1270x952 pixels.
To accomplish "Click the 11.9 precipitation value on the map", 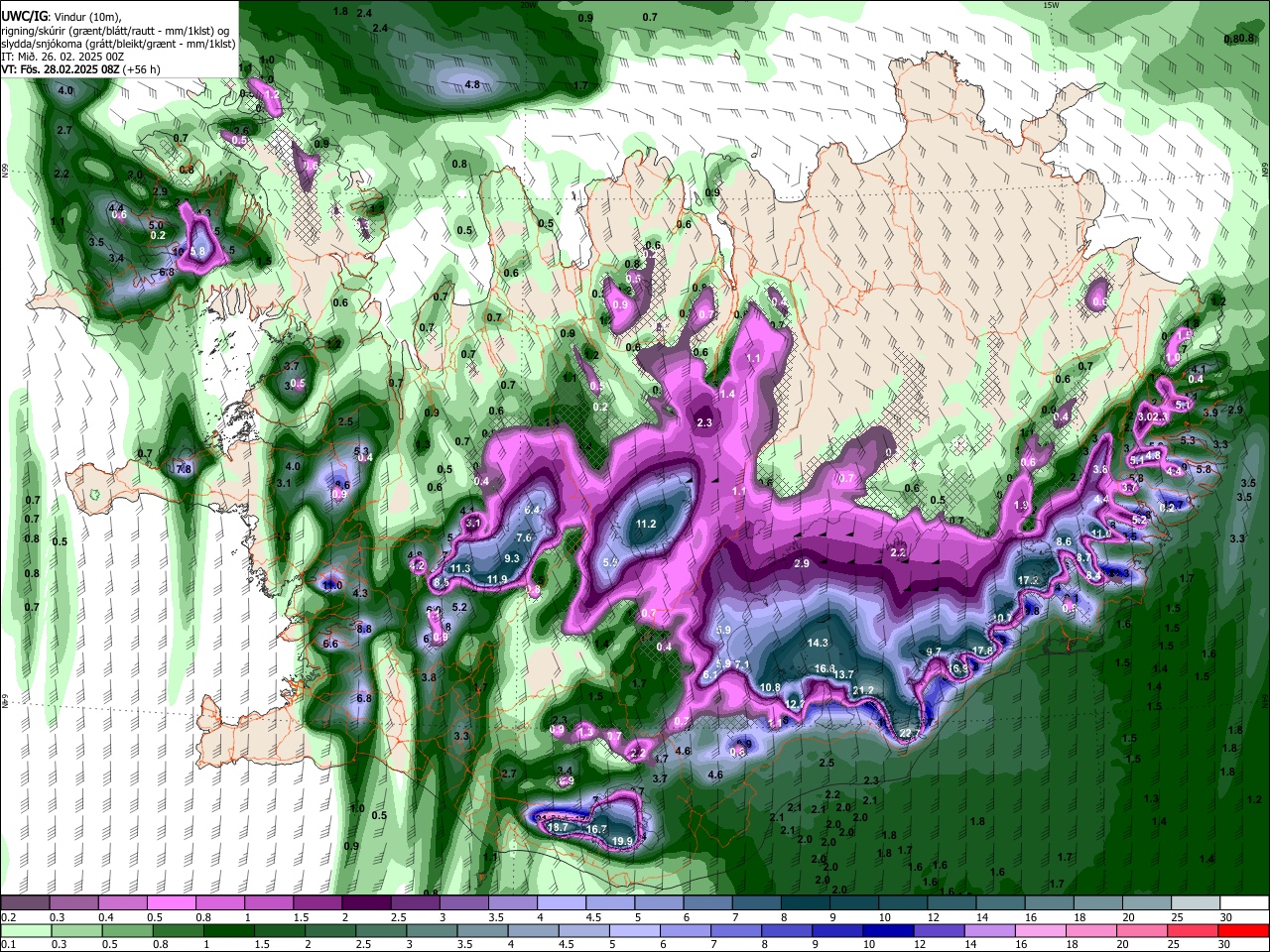I will tap(497, 579).
